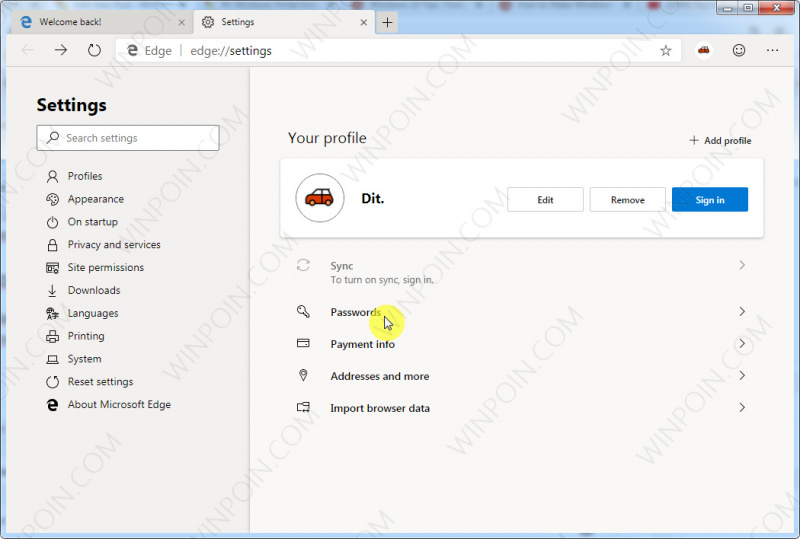800x539 pixels.
Task: Click the Payment info card icon
Action: [x=303, y=343]
